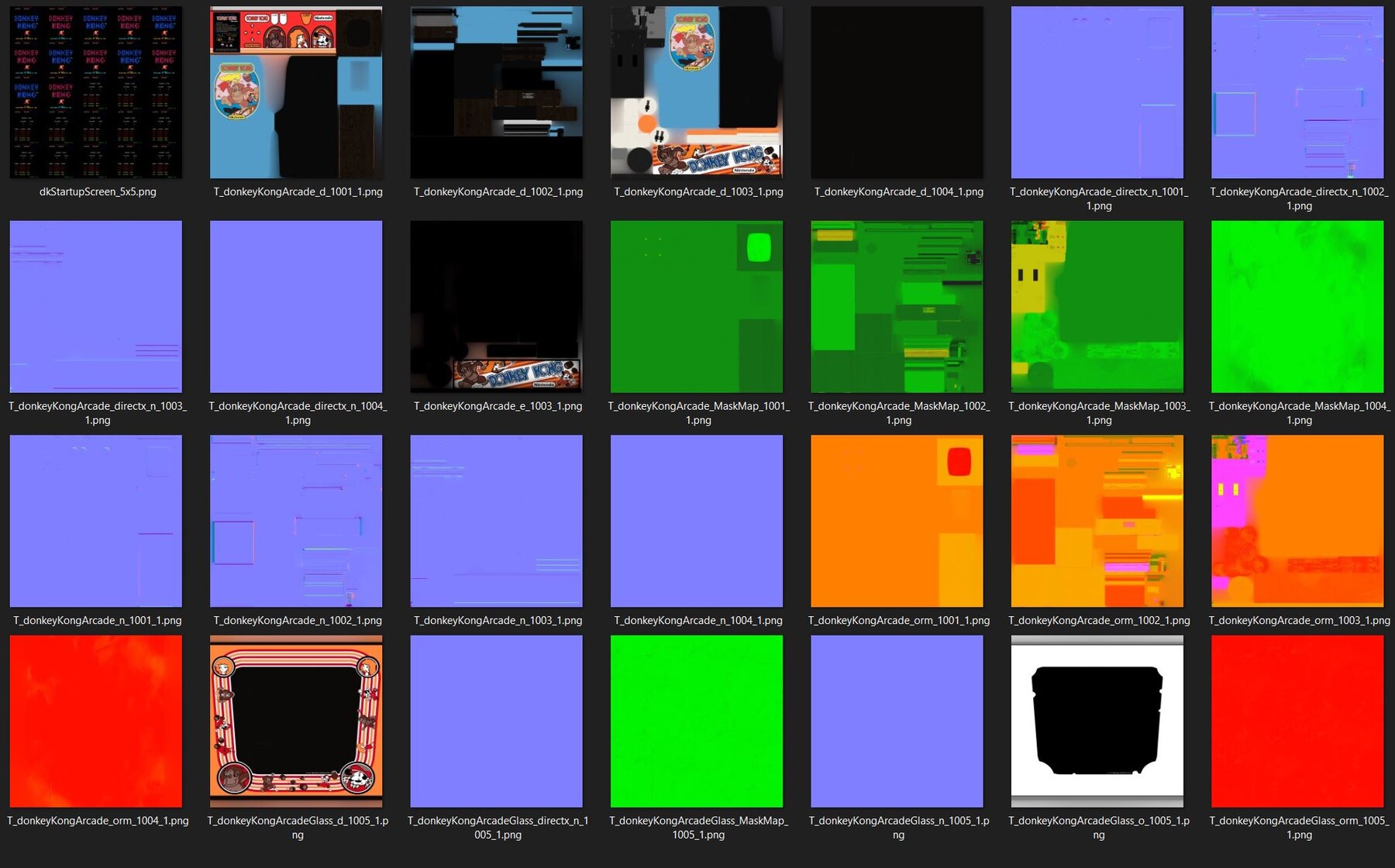Select T_donkeyKongArcade_directx_n_1004_1.png thumbnail
Image resolution: width=1395 pixels, height=868 pixels.
point(296,307)
